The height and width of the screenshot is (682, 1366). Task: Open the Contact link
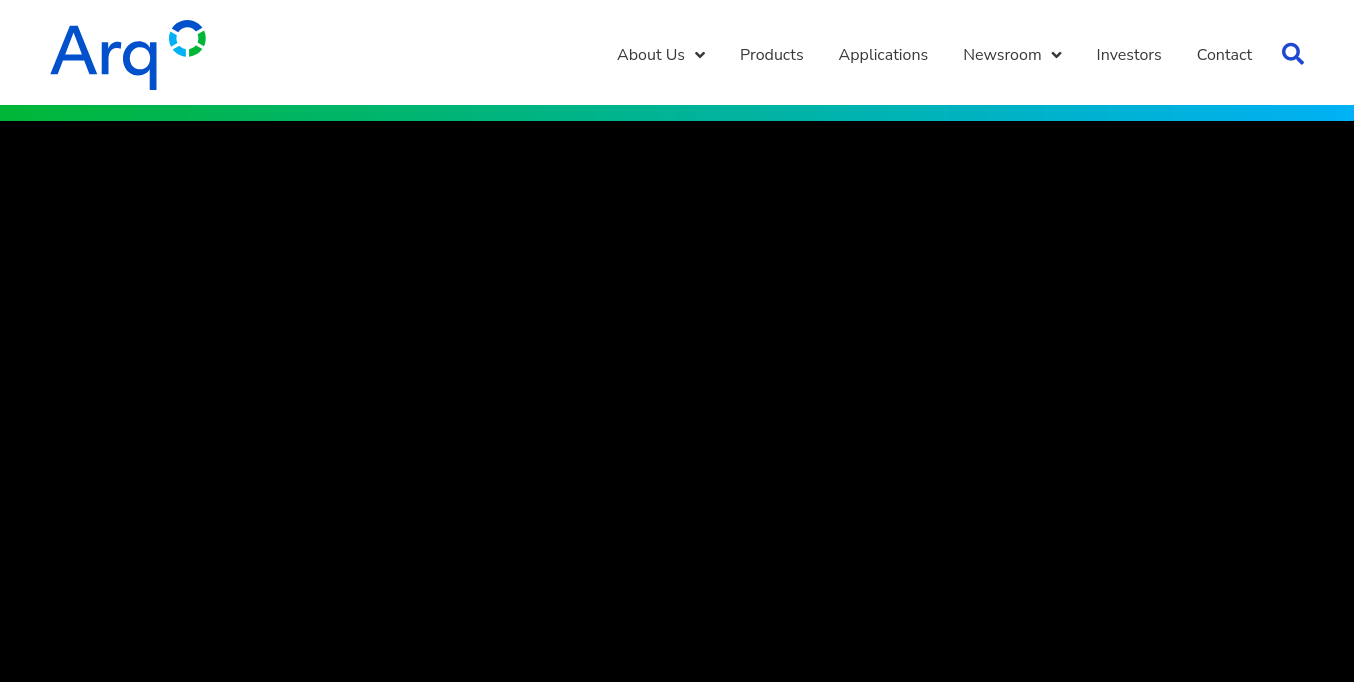click(x=1224, y=55)
